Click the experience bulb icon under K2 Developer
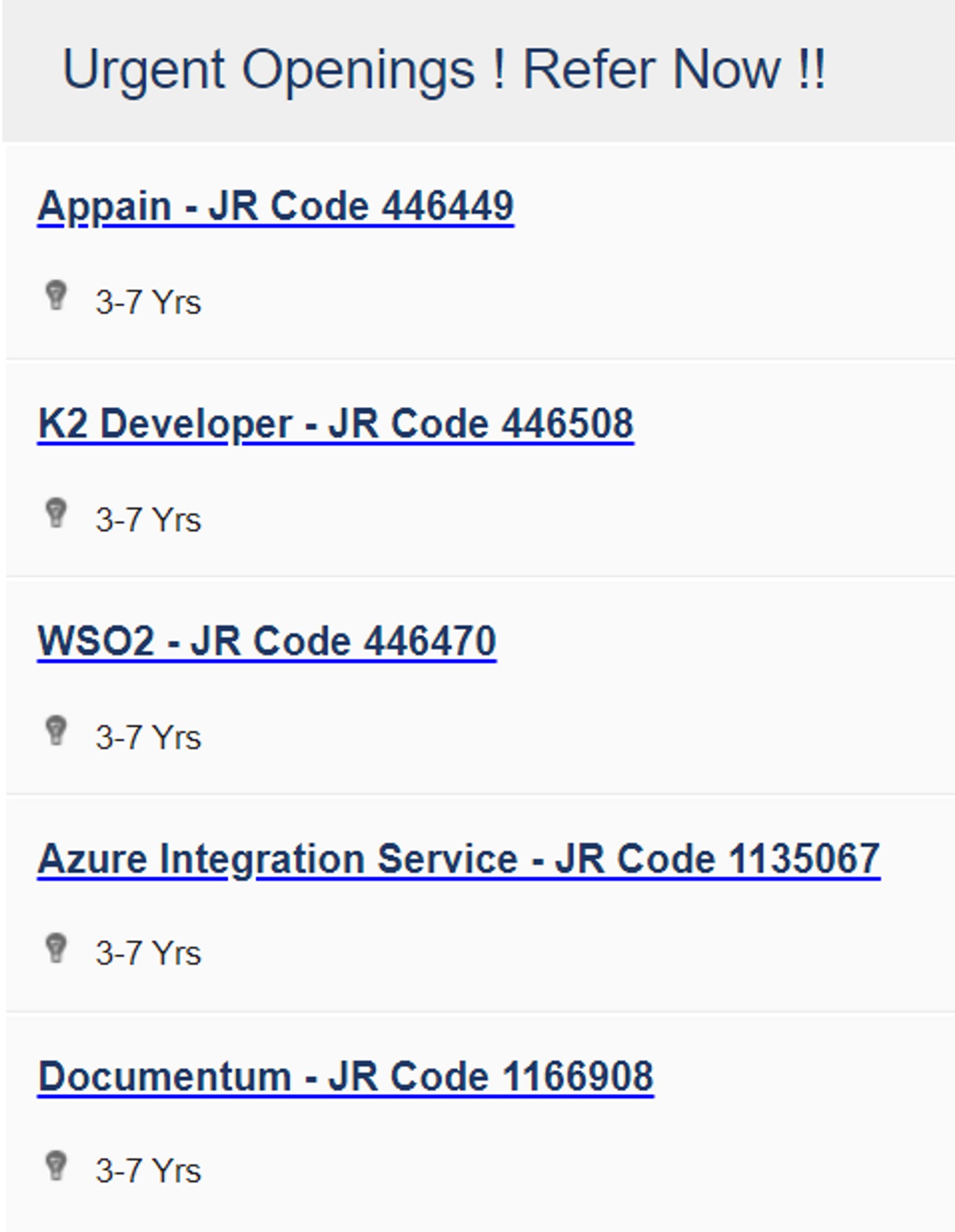 (x=57, y=513)
